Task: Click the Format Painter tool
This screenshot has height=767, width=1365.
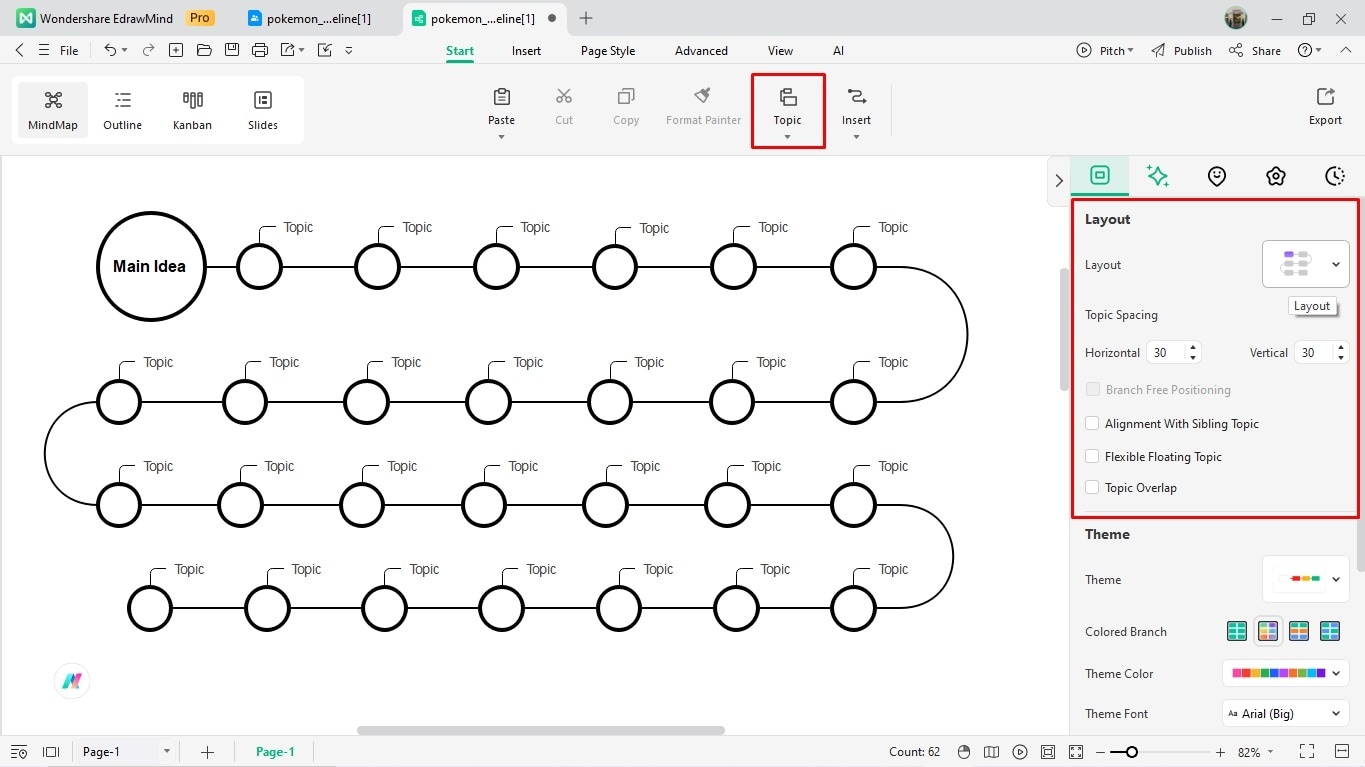Action: [703, 107]
